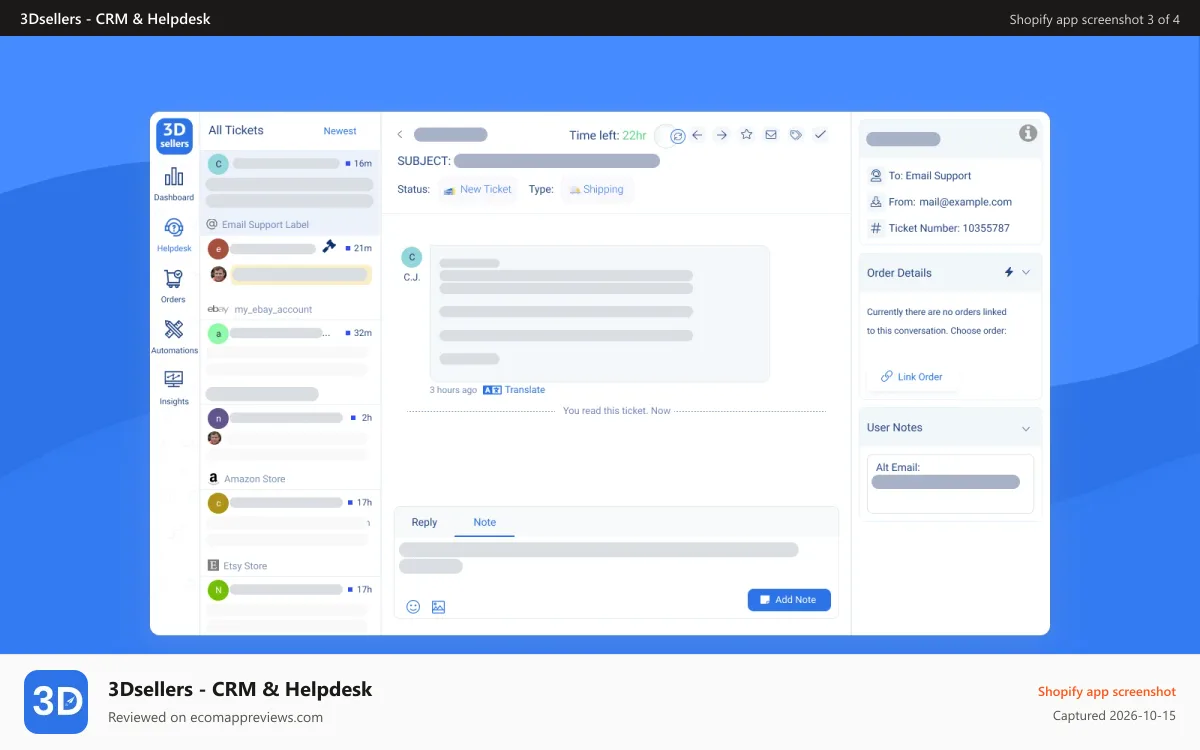Viewport: 1200px width, 750px height.
Task: Go to the Orders section
Action: click(x=174, y=286)
